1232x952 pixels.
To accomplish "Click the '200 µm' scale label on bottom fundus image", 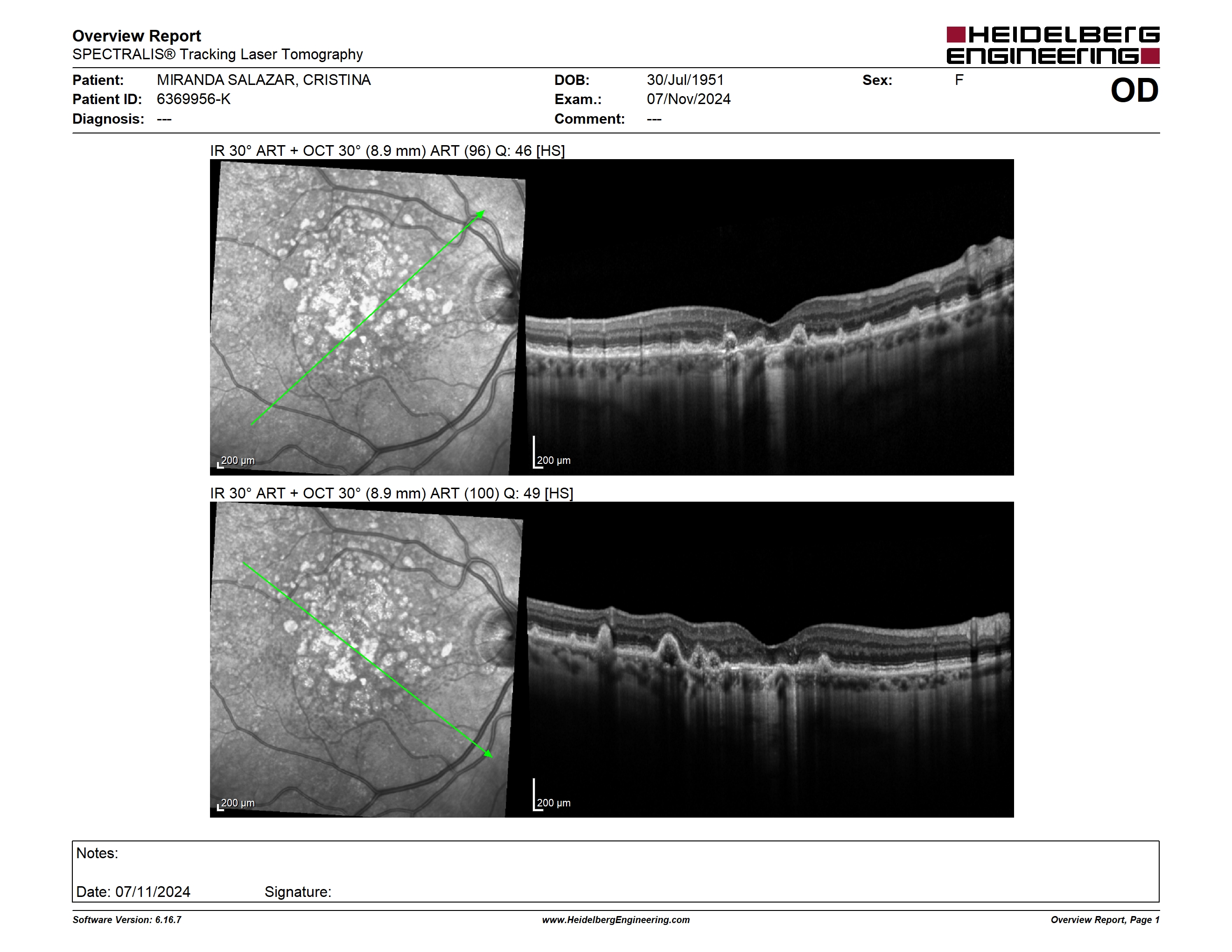I will tap(238, 803).
